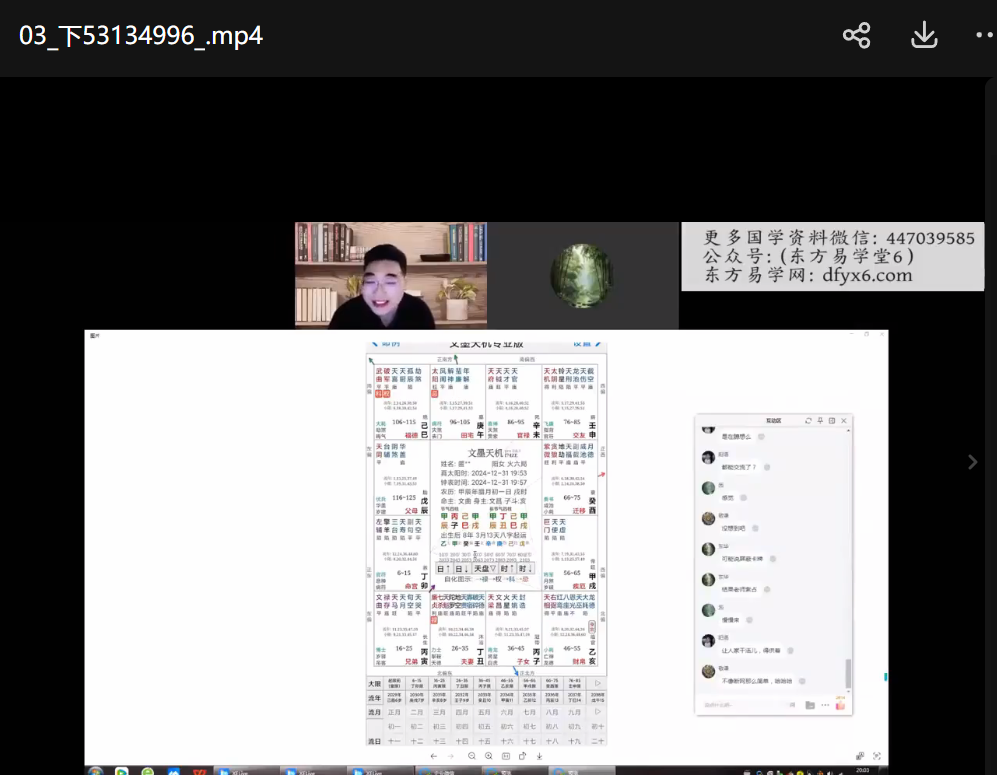Click the rotate image icon

pos(522,756)
